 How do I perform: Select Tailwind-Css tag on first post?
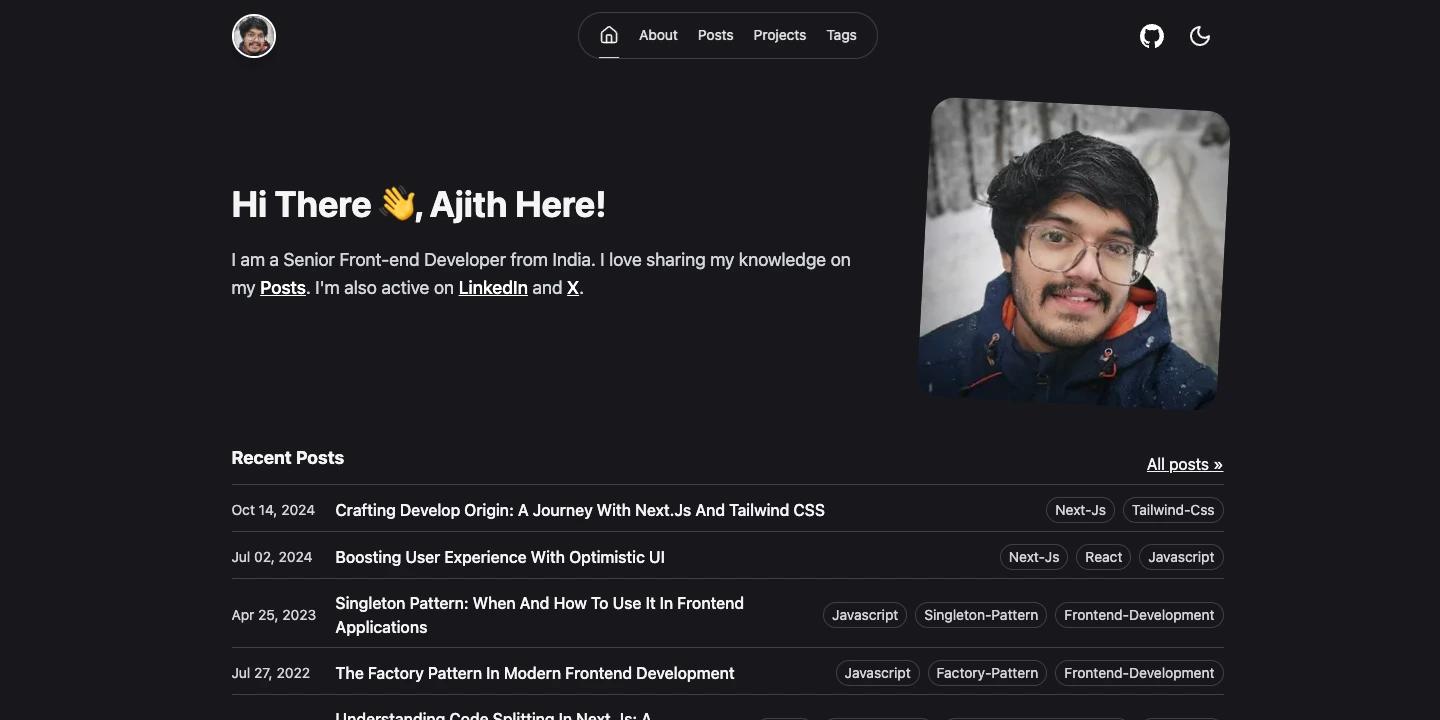(1173, 510)
